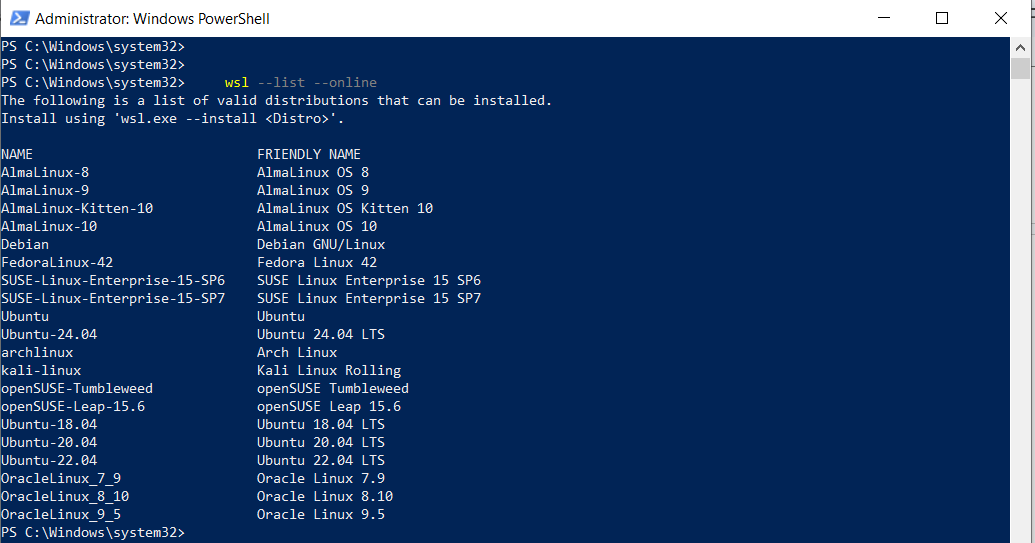
Task: Click the empty scrollbar track below the thumb
Action: pos(1020,300)
